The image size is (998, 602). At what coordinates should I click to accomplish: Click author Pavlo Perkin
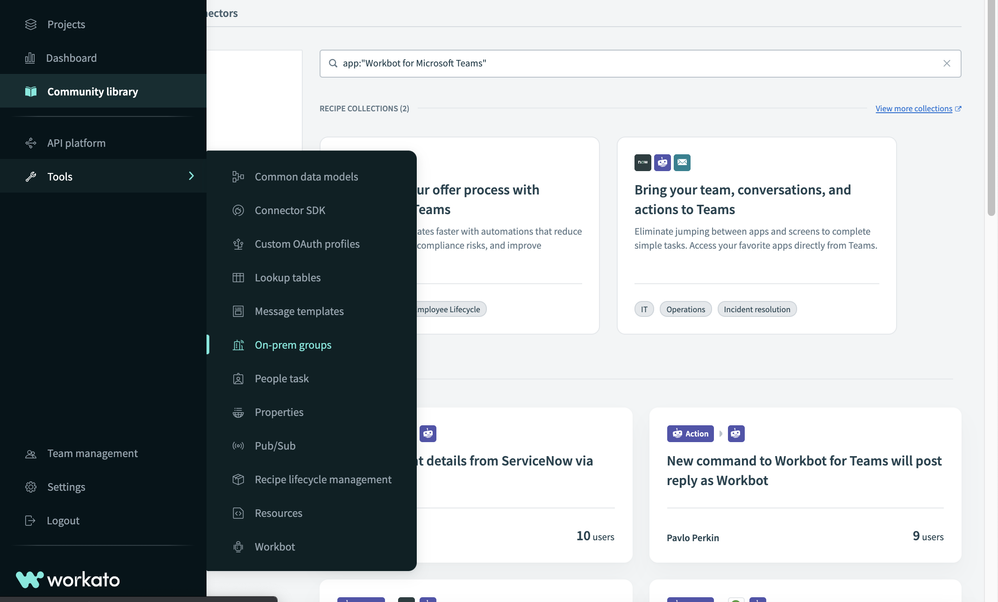[692, 538]
